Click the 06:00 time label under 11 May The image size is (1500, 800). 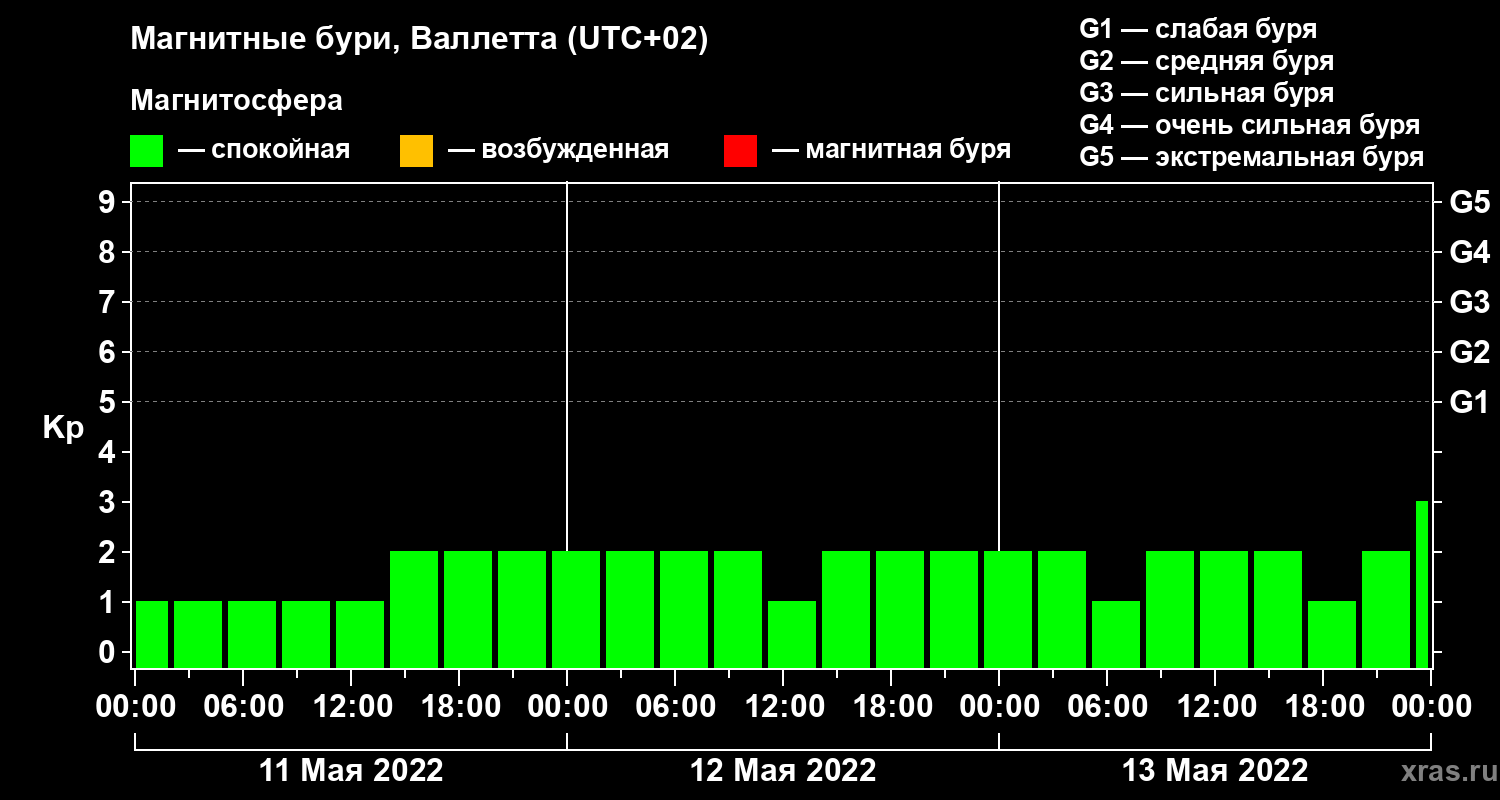pyautogui.click(x=243, y=706)
